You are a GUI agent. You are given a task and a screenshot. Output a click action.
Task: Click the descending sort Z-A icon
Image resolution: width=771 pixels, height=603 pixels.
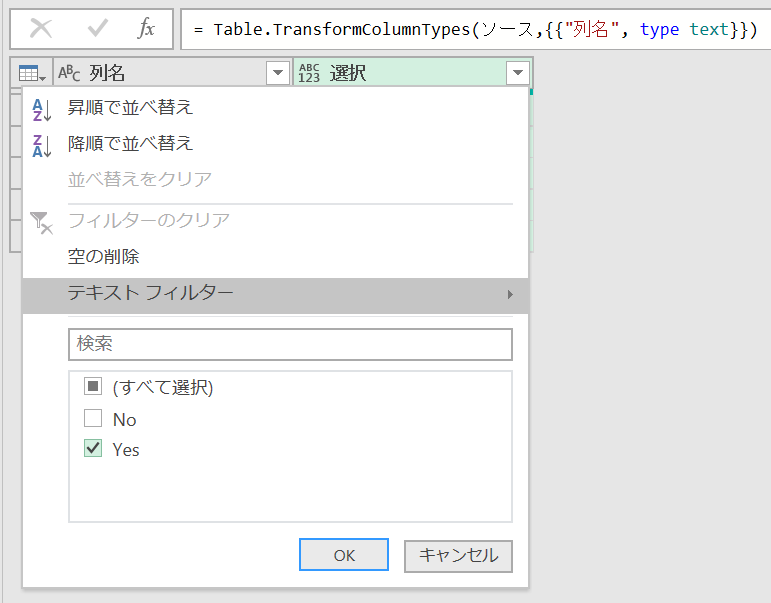tap(41, 146)
